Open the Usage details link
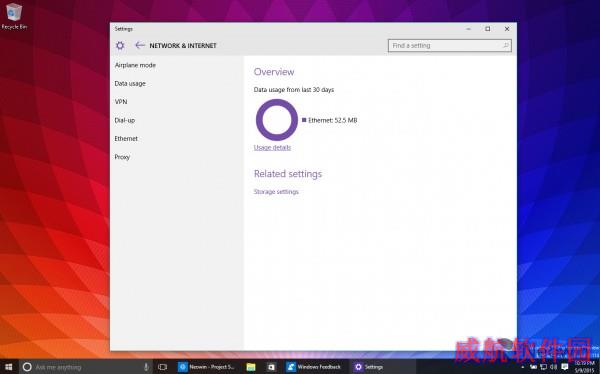This screenshot has width=600, height=374. point(272,147)
